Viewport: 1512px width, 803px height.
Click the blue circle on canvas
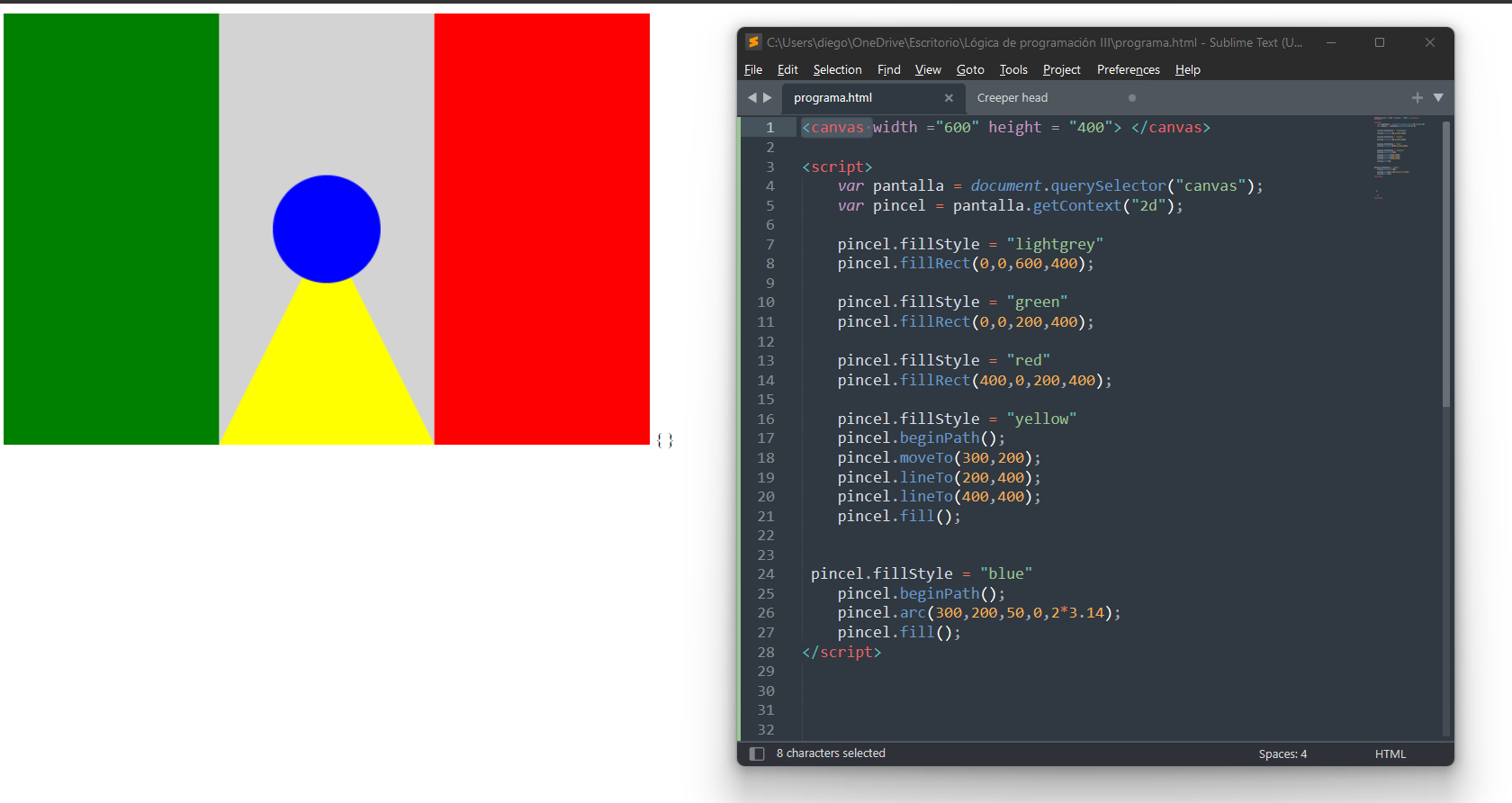pyautogui.click(x=327, y=229)
